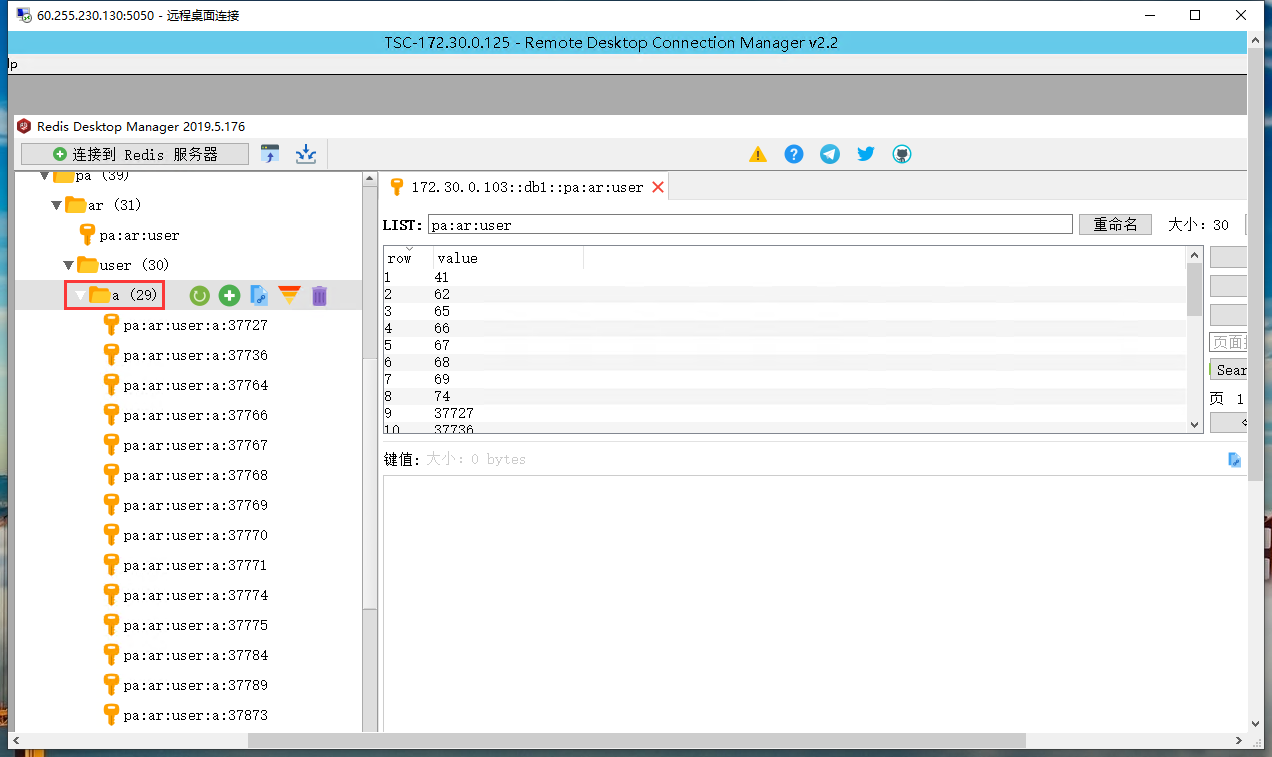Open the blue help question mark icon

pos(794,154)
